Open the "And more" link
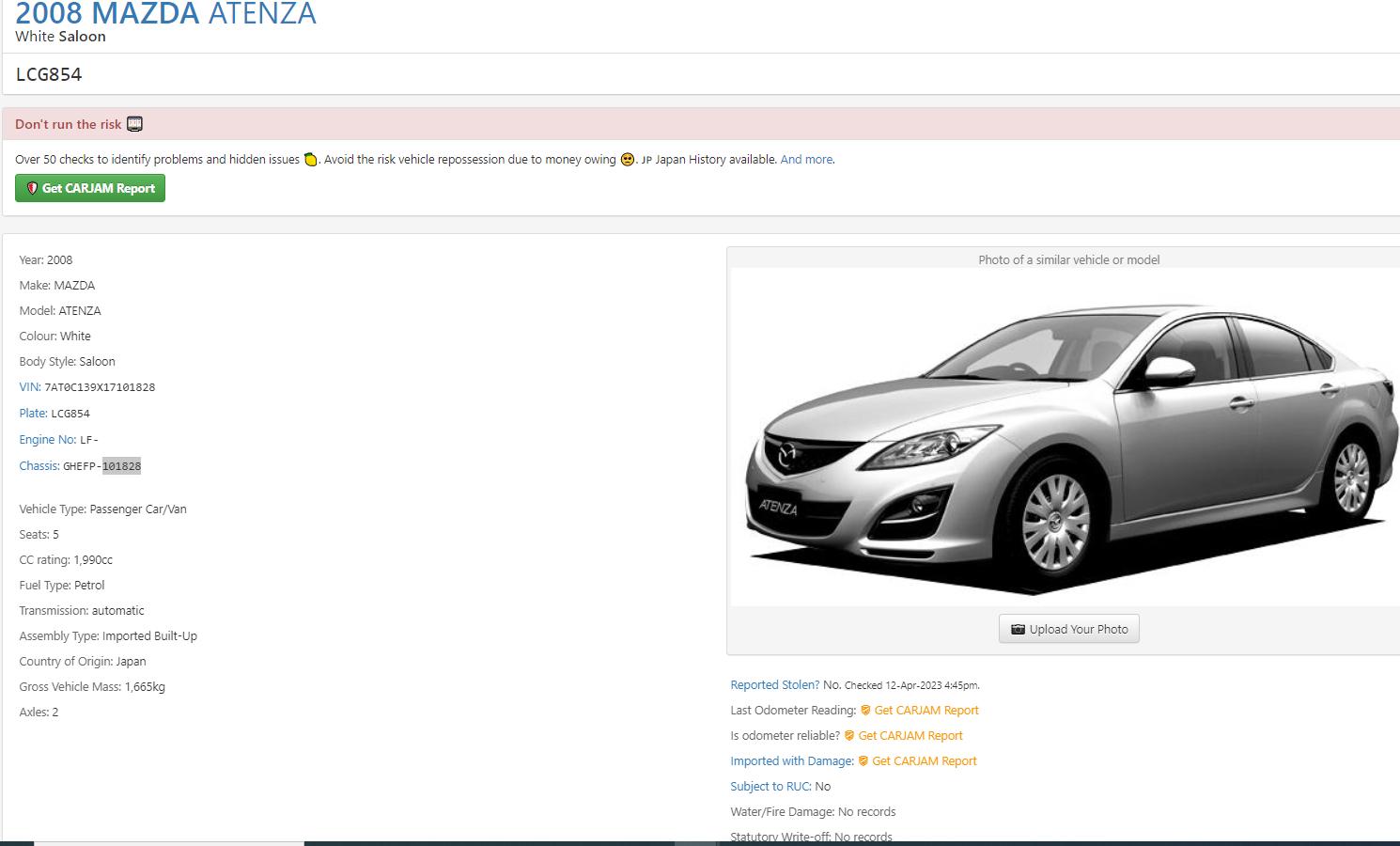1400x846 pixels. (x=806, y=160)
